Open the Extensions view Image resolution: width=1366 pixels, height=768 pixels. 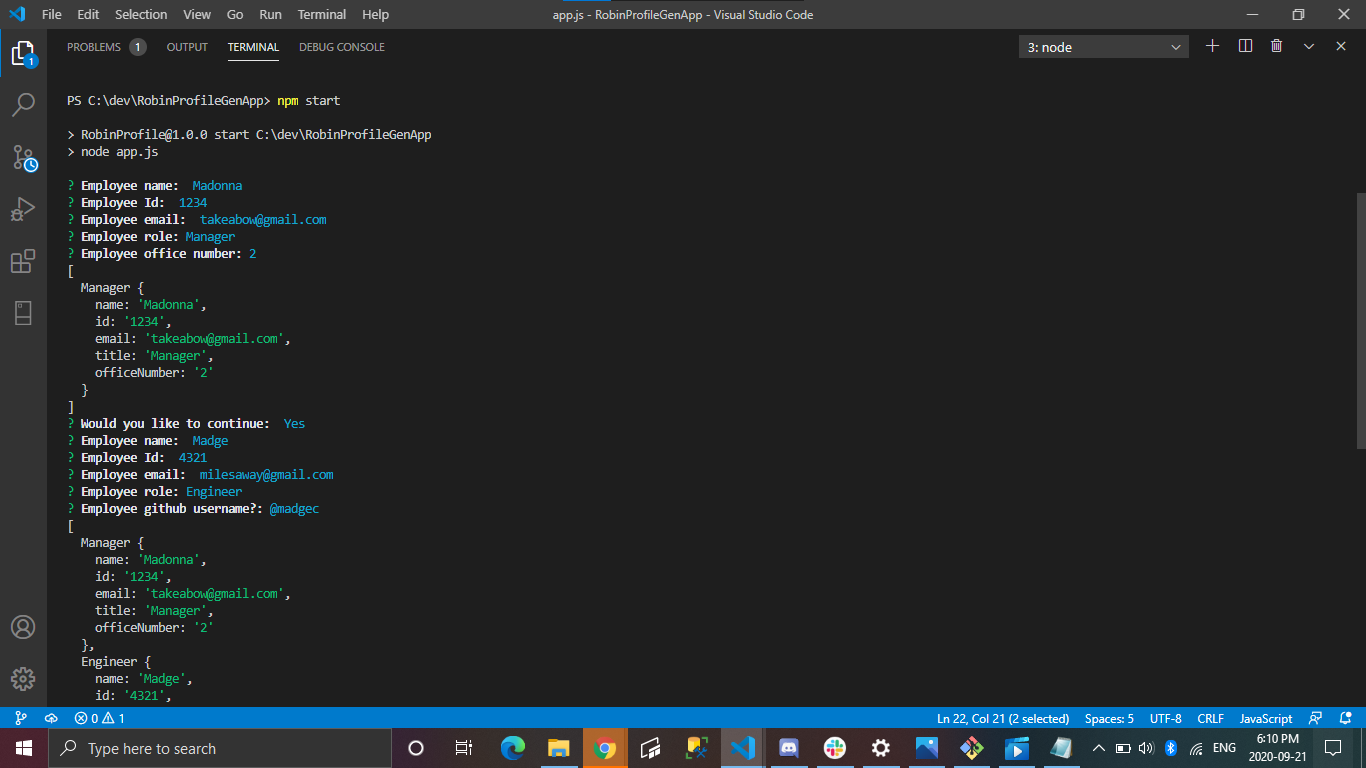(x=23, y=262)
